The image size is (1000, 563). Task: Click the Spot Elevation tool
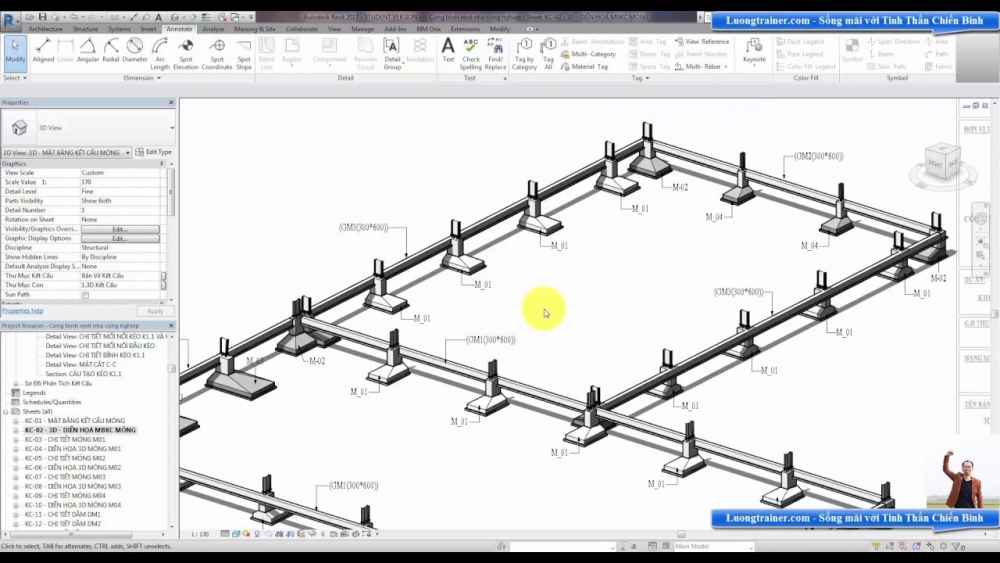coord(186,54)
